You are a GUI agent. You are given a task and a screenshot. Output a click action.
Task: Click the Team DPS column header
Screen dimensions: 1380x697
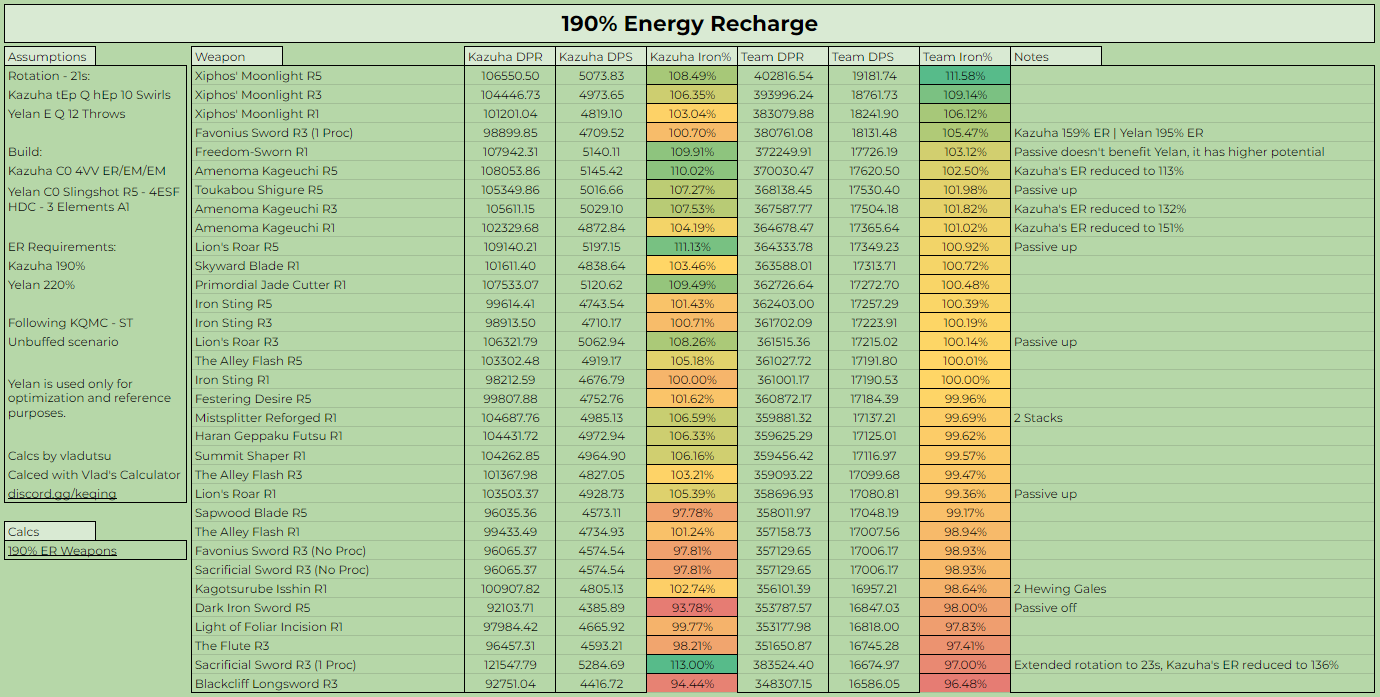click(x=873, y=57)
